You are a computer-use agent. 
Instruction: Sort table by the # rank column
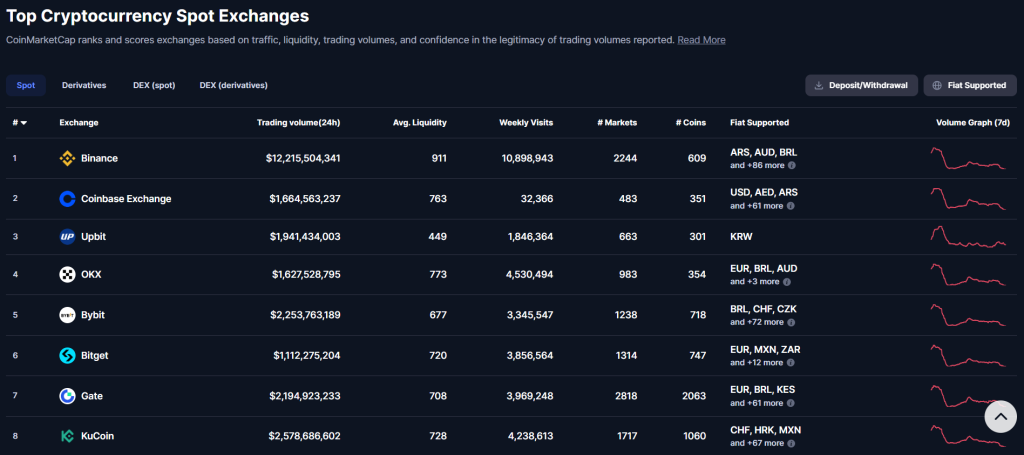click(18, 123)
